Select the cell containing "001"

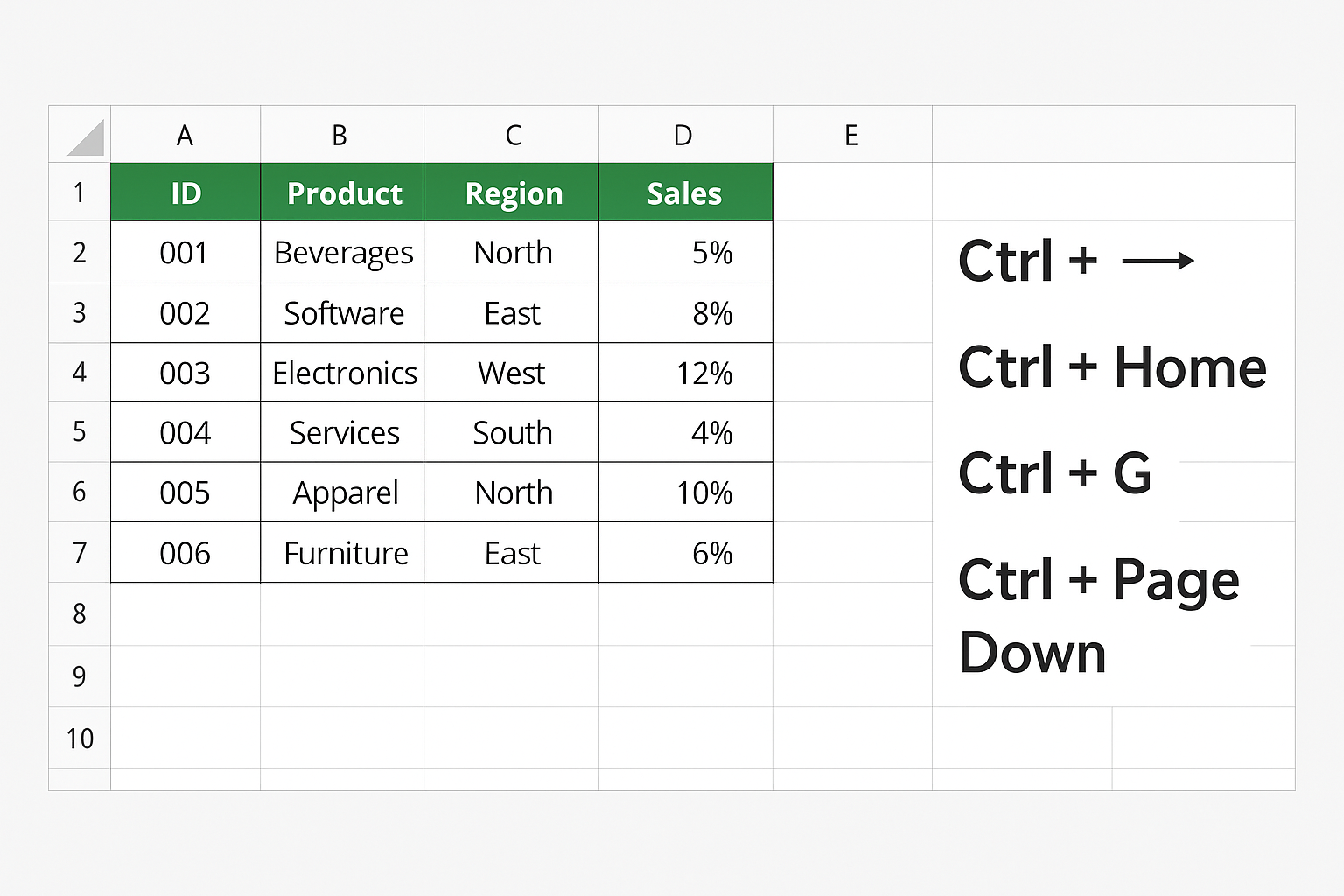[x=185, y=252]
